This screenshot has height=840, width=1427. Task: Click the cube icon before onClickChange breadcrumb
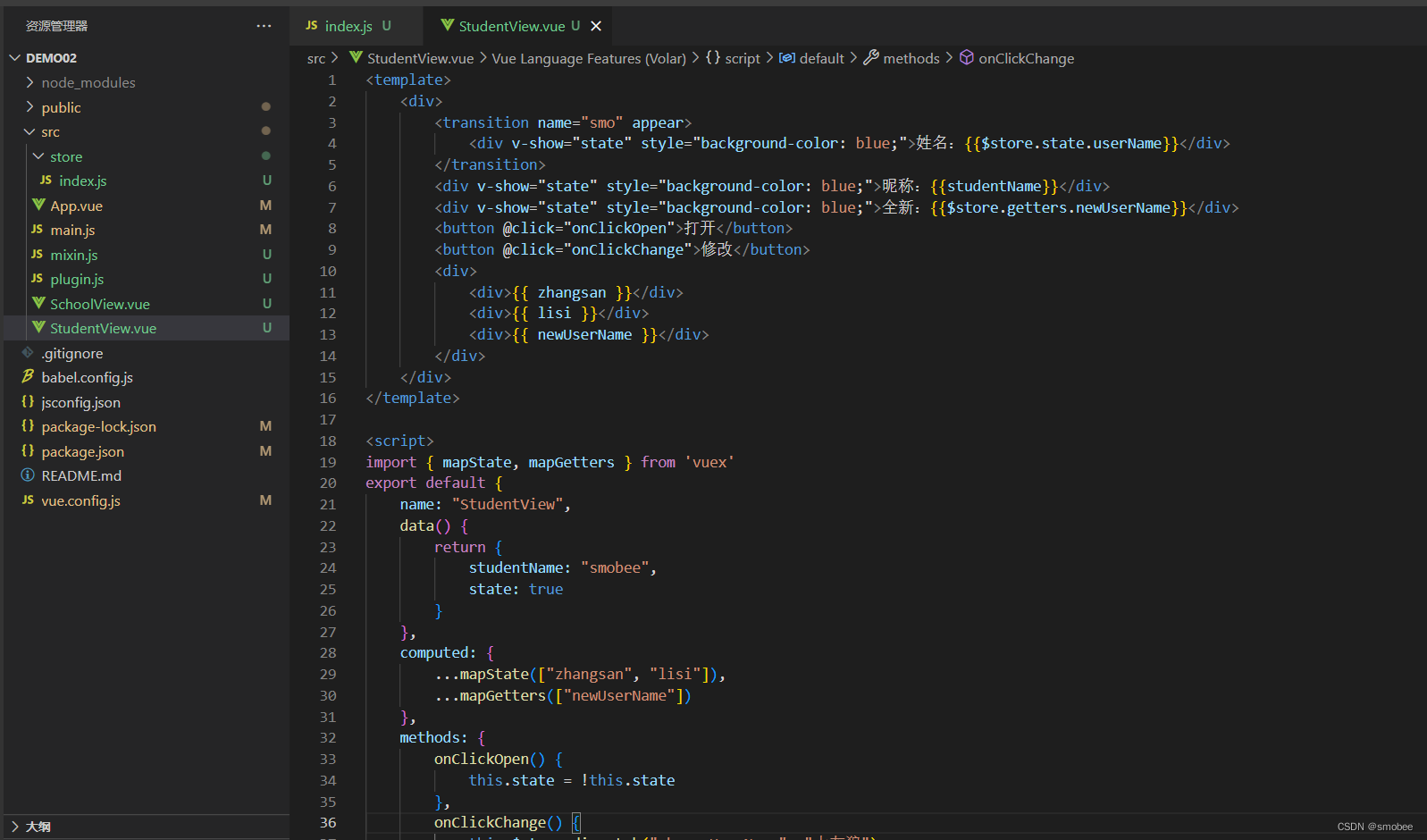coord(967,57)
